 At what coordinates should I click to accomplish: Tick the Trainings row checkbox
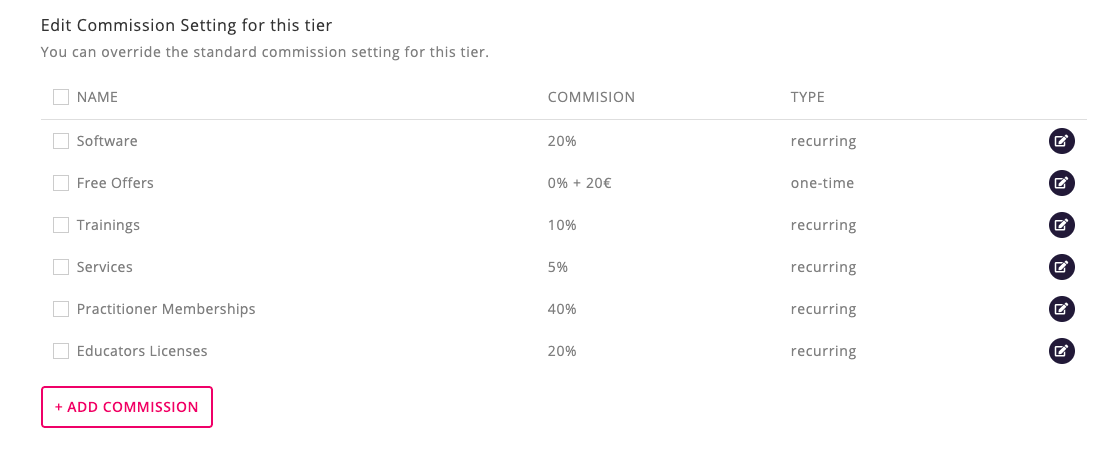coord(61,225)
